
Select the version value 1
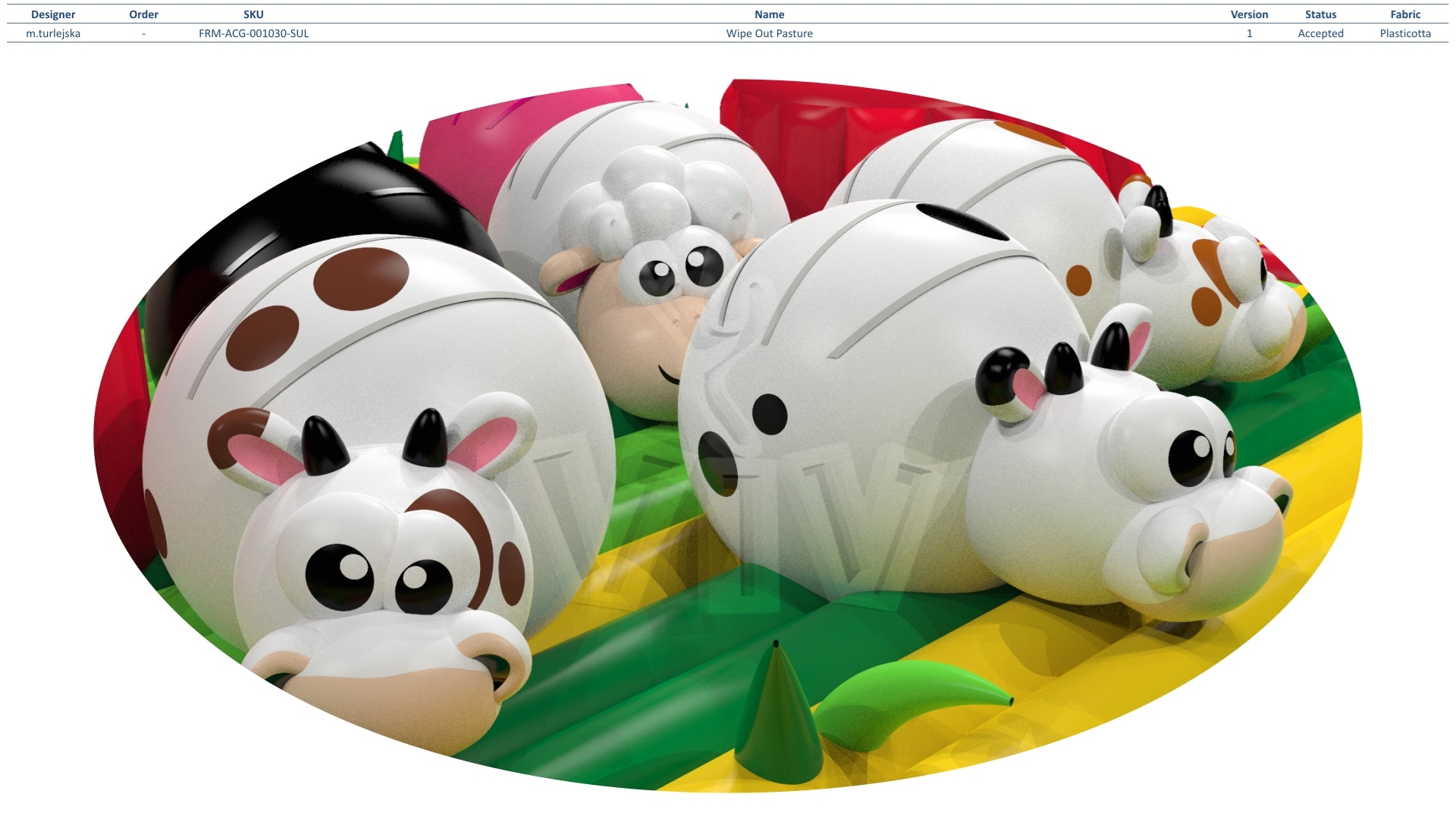pos(1249,33)
